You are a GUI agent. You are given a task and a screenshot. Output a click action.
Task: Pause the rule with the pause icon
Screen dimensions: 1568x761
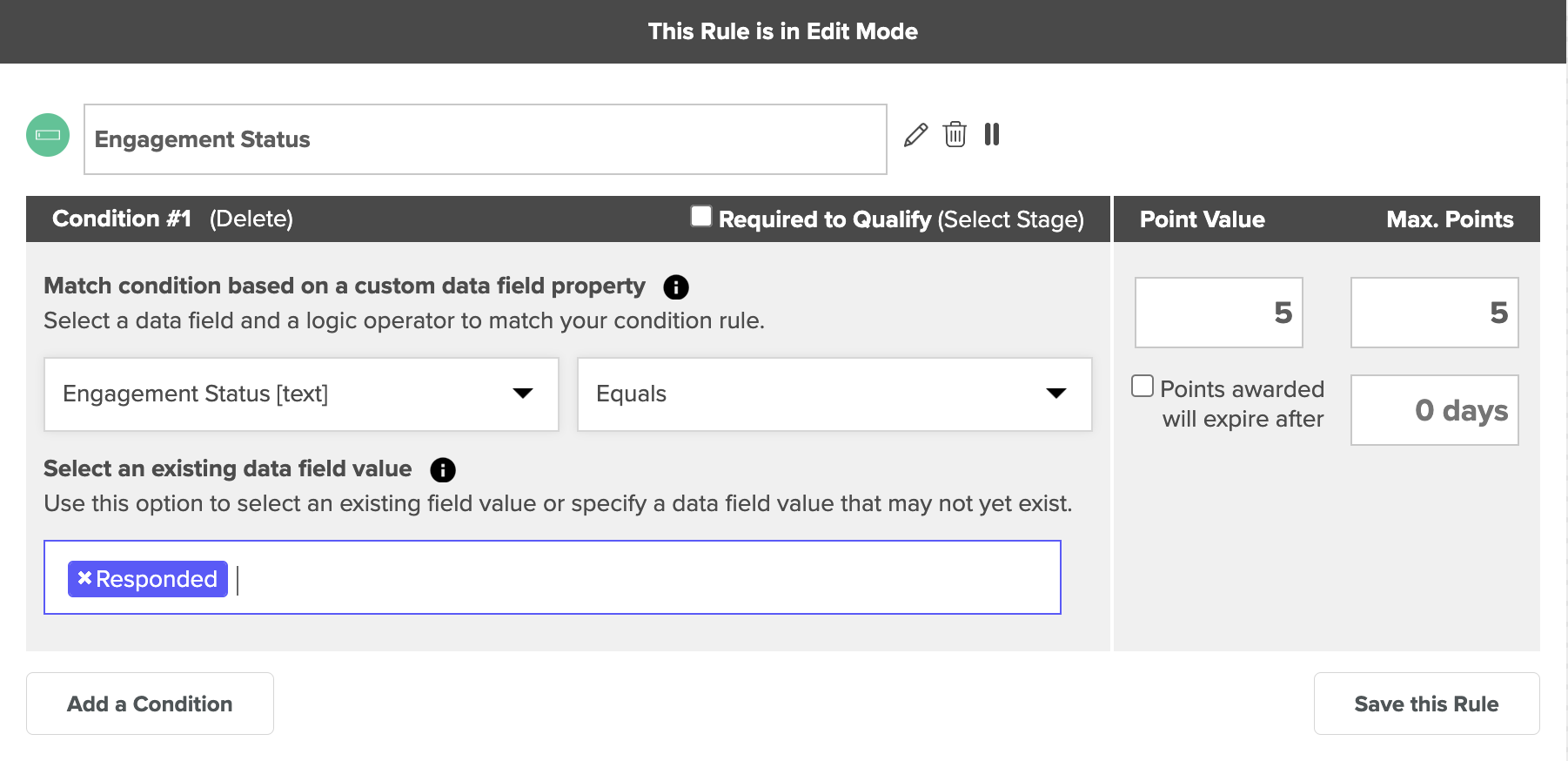click(x=992, y=134)
